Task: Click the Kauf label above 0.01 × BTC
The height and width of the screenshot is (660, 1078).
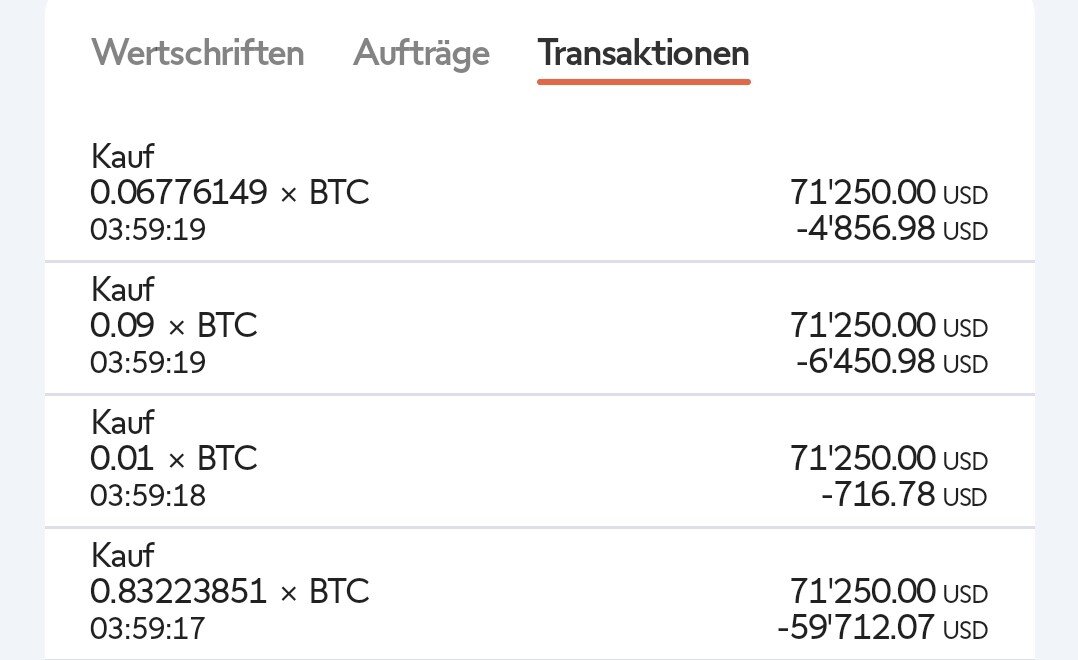Action: 122,423
